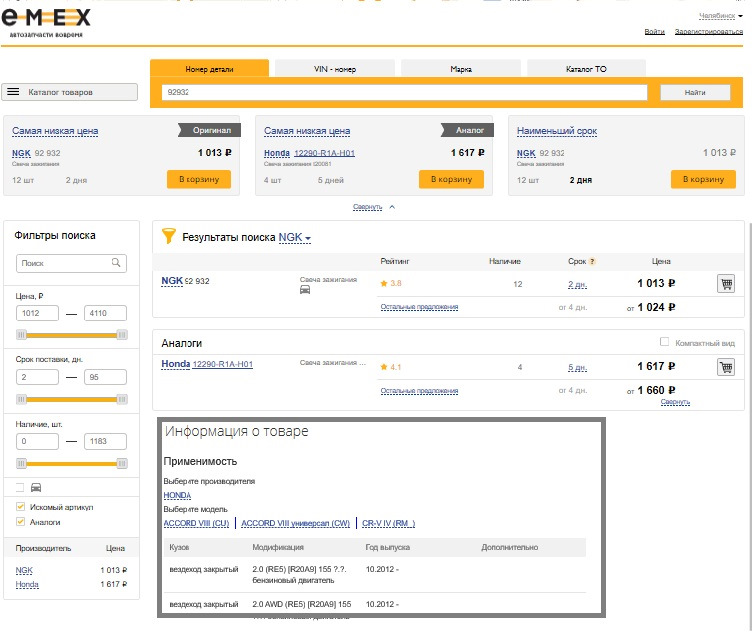
Task: Open Honda 12290-R1A-H01 link in Аналоги
Action: pos(223,364)
